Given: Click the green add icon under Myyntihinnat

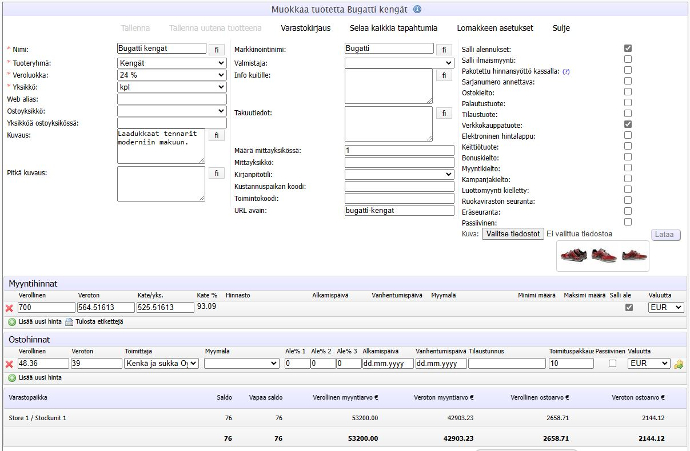Looking at the screenshot, I should point(12,322).
